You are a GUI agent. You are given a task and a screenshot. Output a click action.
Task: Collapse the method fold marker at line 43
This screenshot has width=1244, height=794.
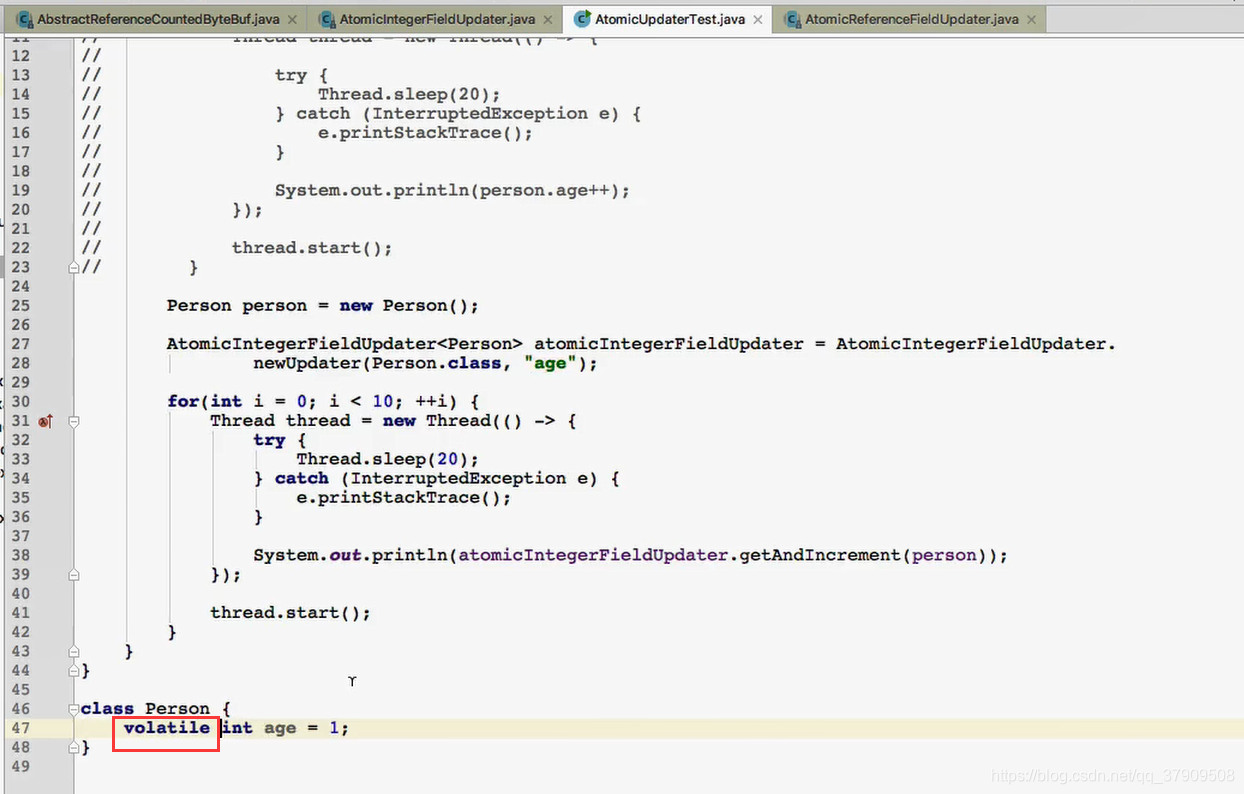pos(72,650)
